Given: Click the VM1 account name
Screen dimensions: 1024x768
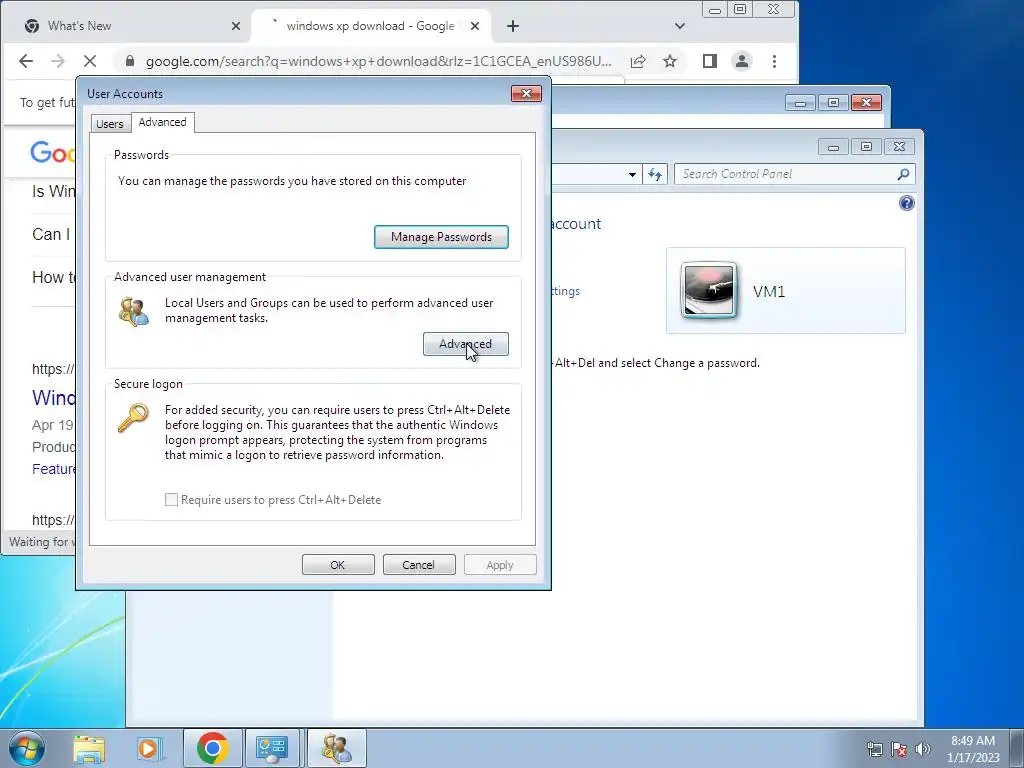Looking at the screenshot, I should 769,291.
